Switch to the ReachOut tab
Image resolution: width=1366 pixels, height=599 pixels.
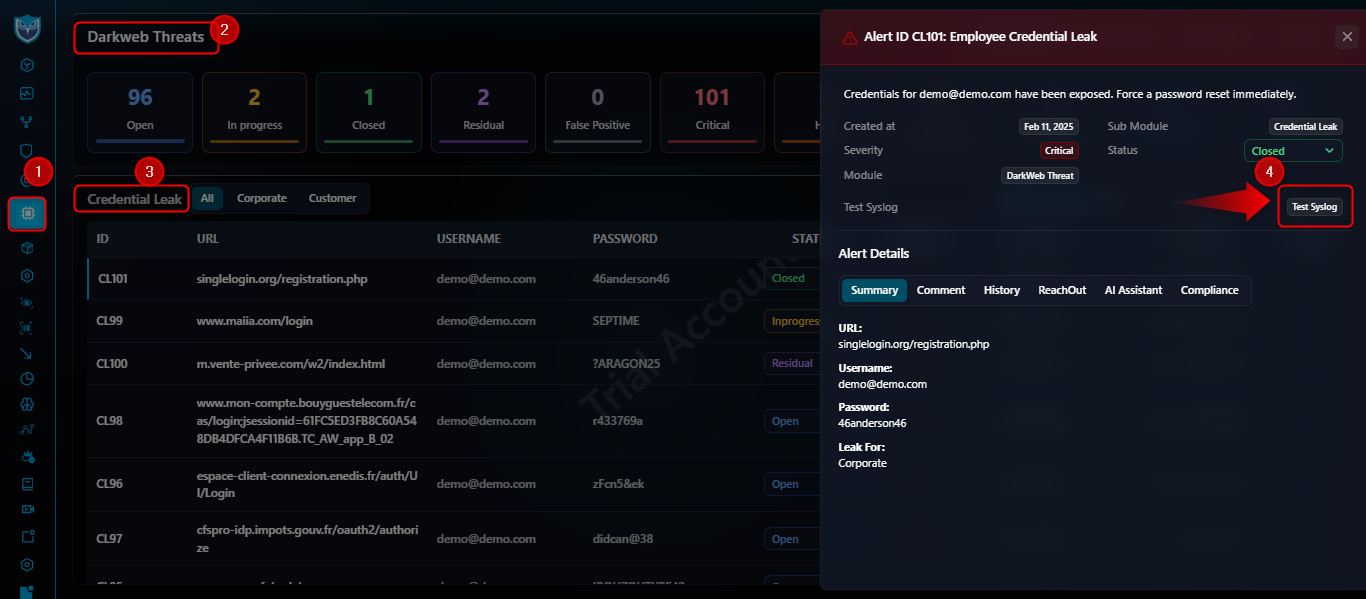1062,290
